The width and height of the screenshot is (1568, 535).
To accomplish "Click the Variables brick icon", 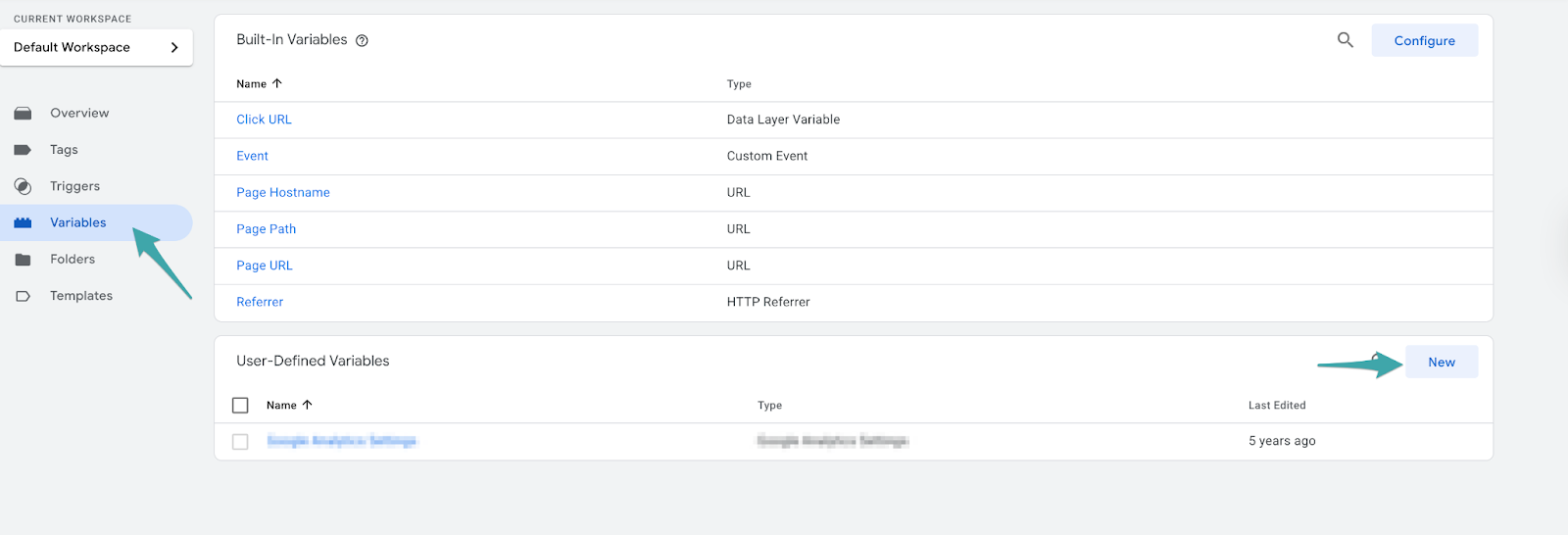I will click(x=23, y=223).
